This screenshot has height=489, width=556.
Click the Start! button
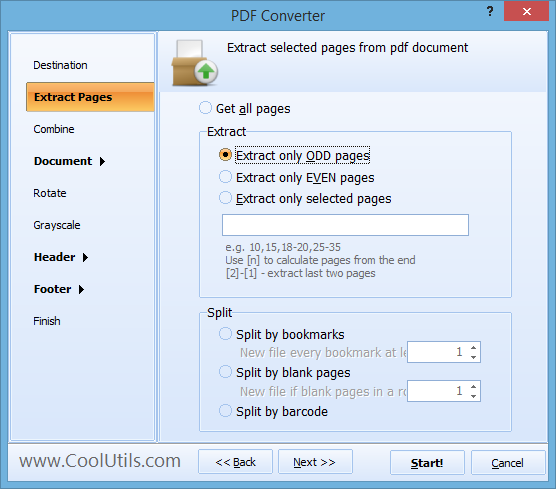pos(427,462)
